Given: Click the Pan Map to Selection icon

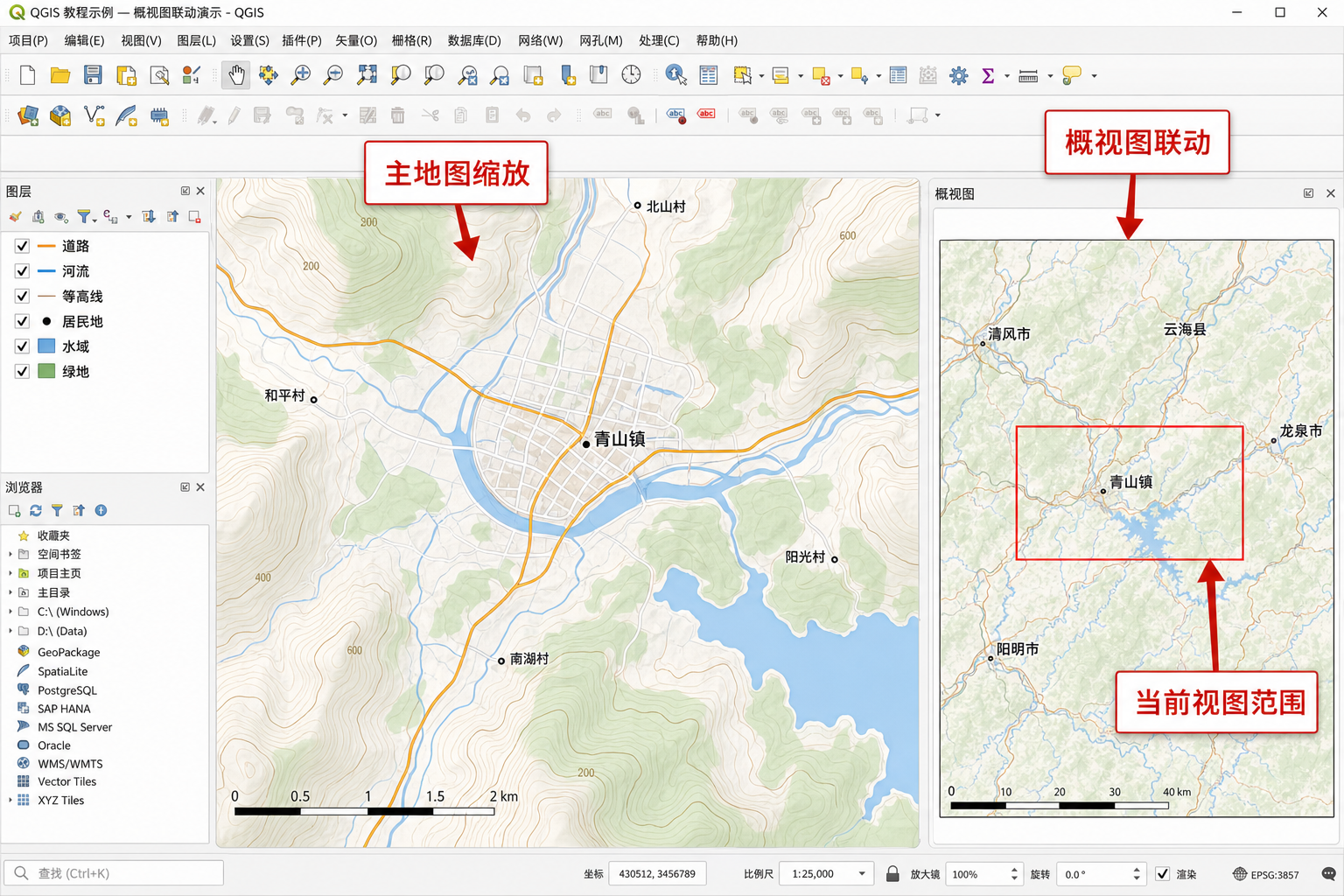Looking at the screenshot, I should pos(268,75).
